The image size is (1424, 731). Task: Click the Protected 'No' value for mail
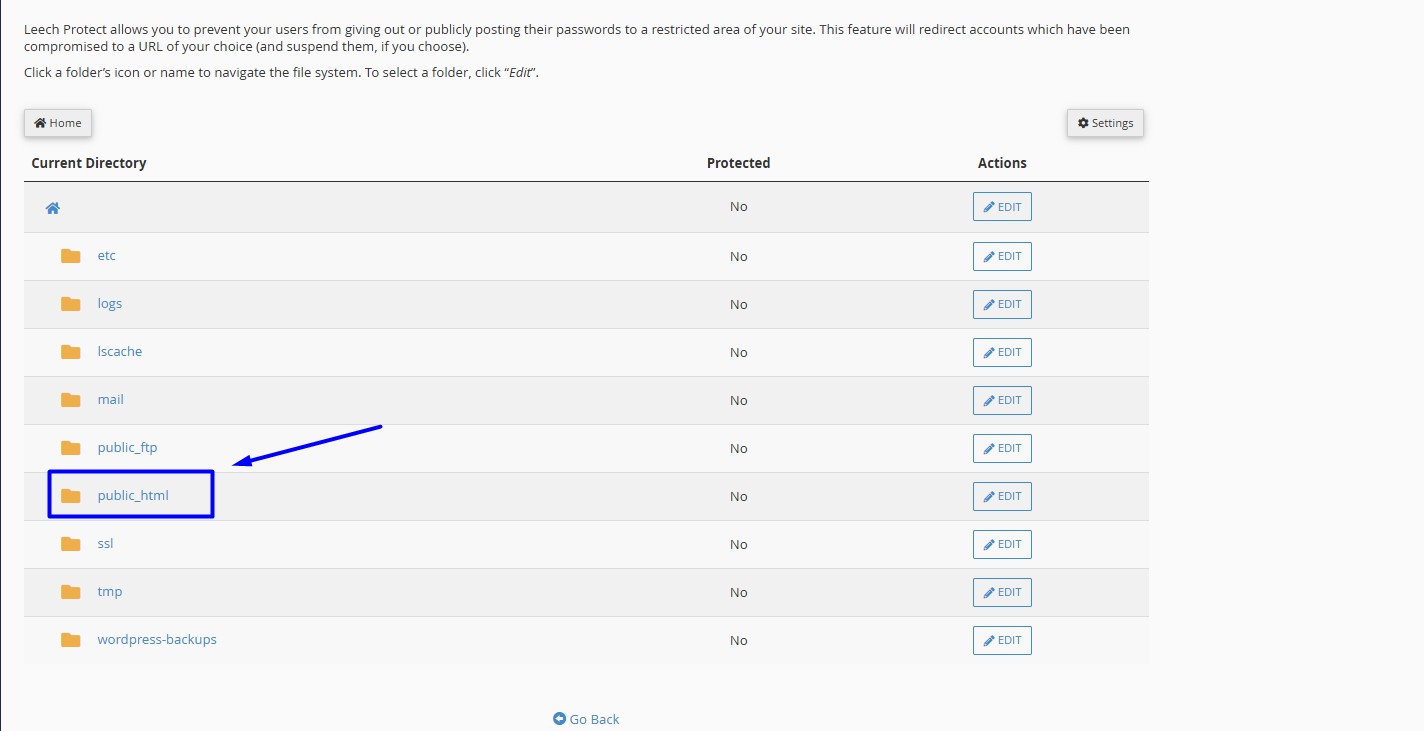738,400
